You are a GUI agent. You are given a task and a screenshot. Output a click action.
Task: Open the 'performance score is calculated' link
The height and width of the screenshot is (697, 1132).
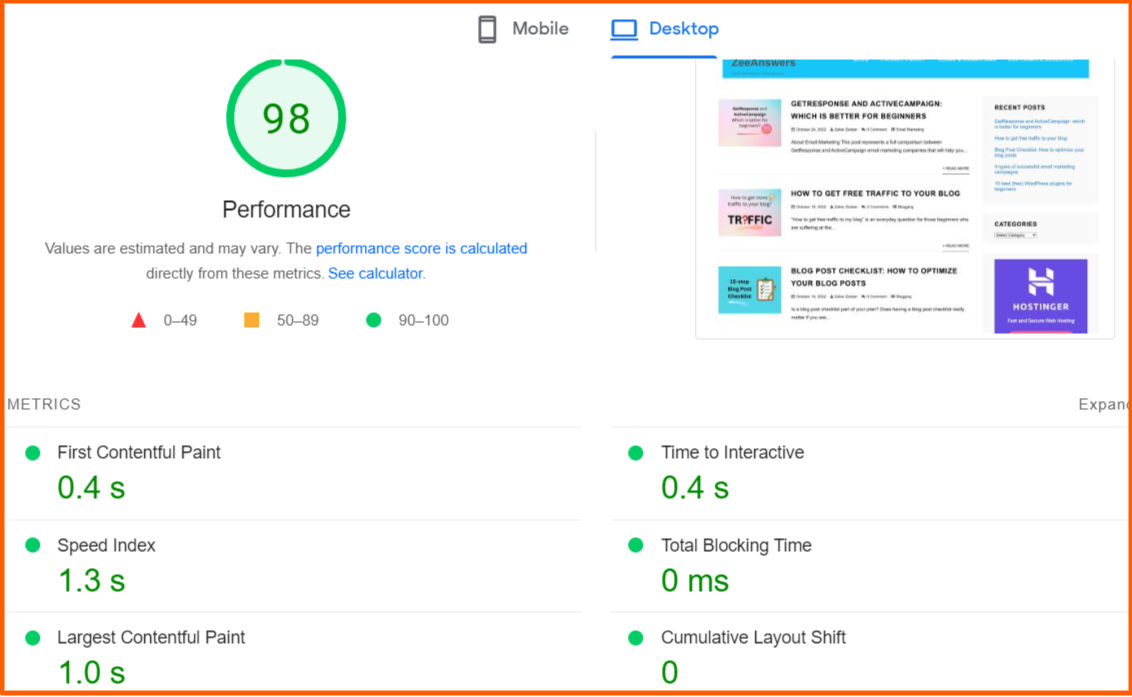click(421, 248)
